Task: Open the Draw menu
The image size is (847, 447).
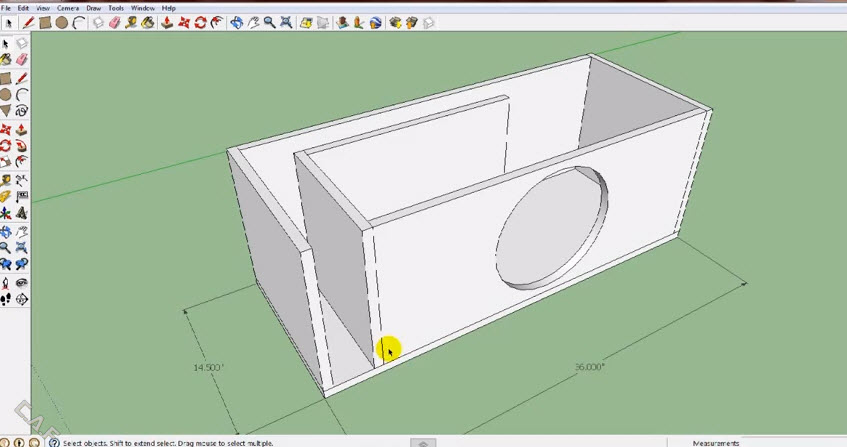Action: point(93,8)
